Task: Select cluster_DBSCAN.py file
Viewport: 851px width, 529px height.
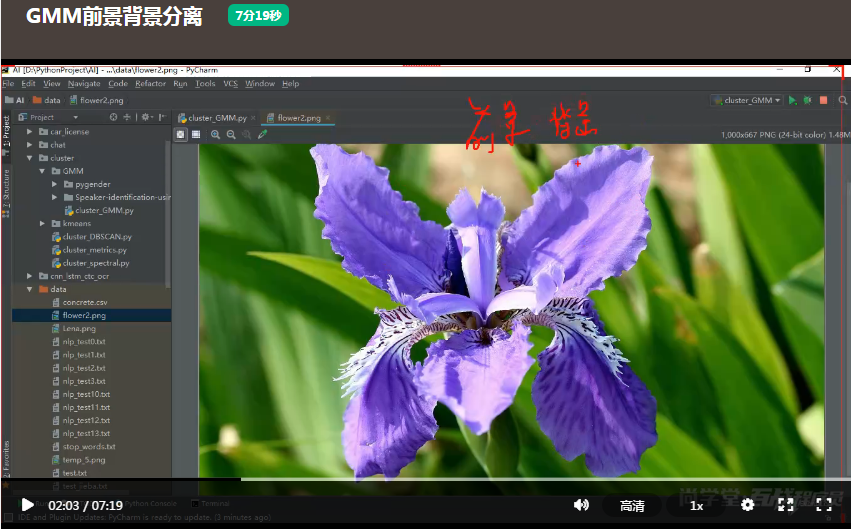Action: tap(92, 237)
